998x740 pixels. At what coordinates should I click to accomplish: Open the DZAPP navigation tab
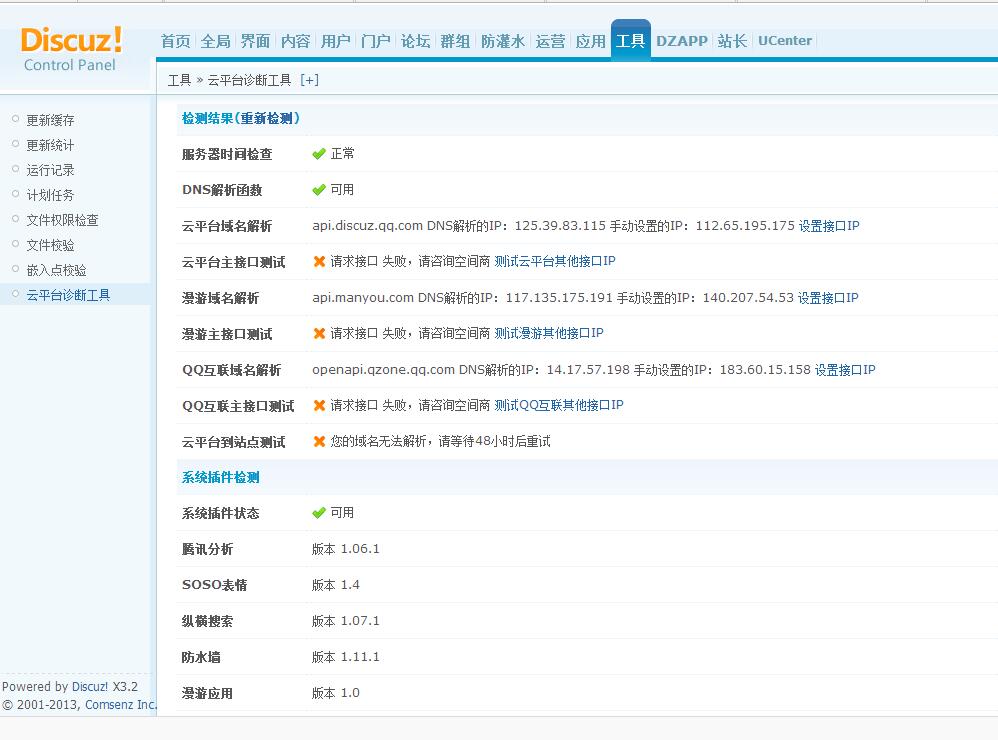tap(681, 41)
